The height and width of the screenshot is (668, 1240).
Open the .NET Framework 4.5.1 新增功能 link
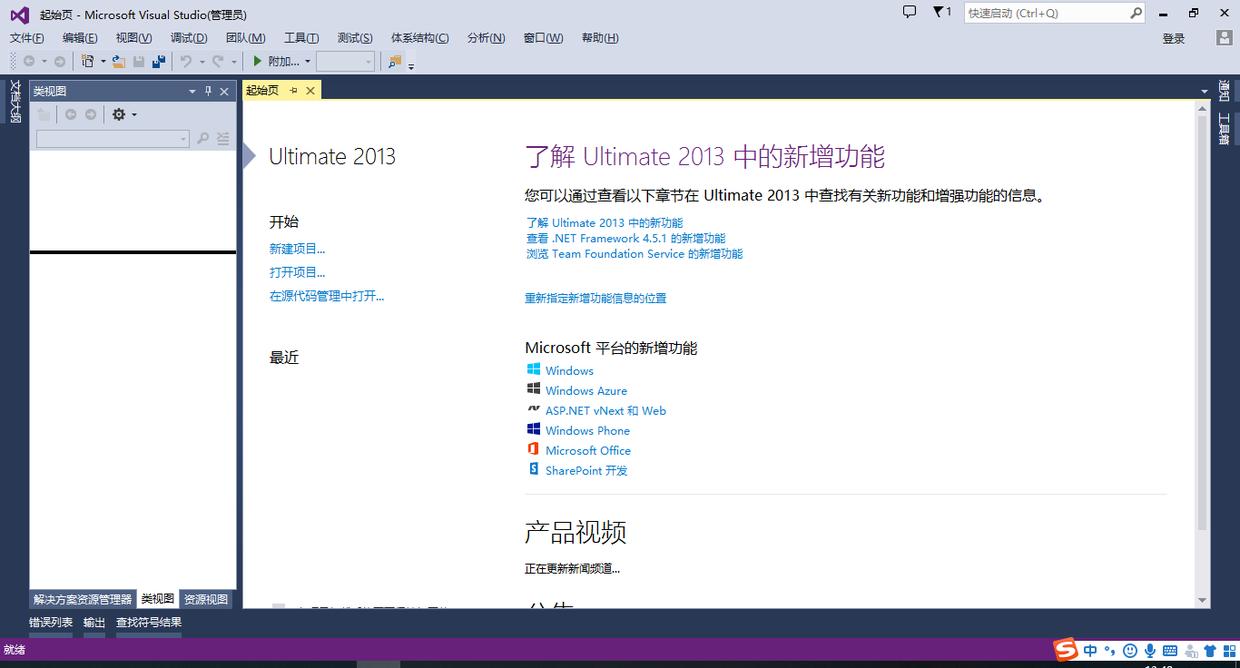coord(625,238)
